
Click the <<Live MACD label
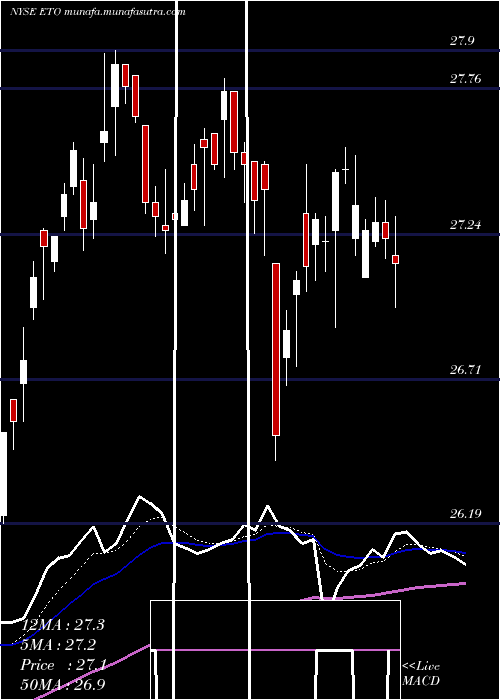tap(421, 673)
